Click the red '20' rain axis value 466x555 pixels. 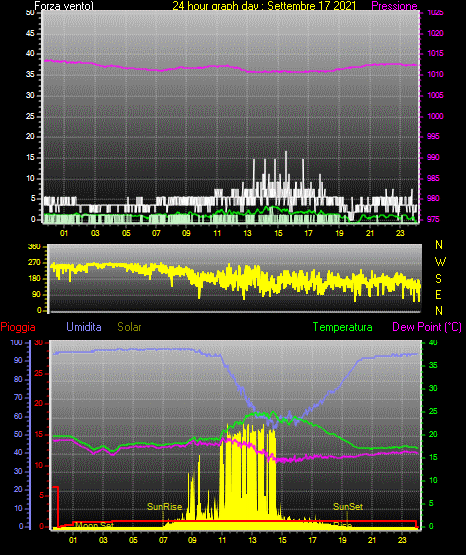tap(39, 404)
